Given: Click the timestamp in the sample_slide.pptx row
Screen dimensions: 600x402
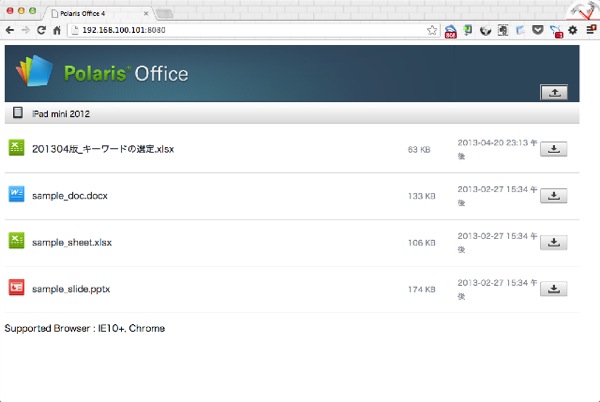Looking at the screenshot, I should tap(497, 289).
